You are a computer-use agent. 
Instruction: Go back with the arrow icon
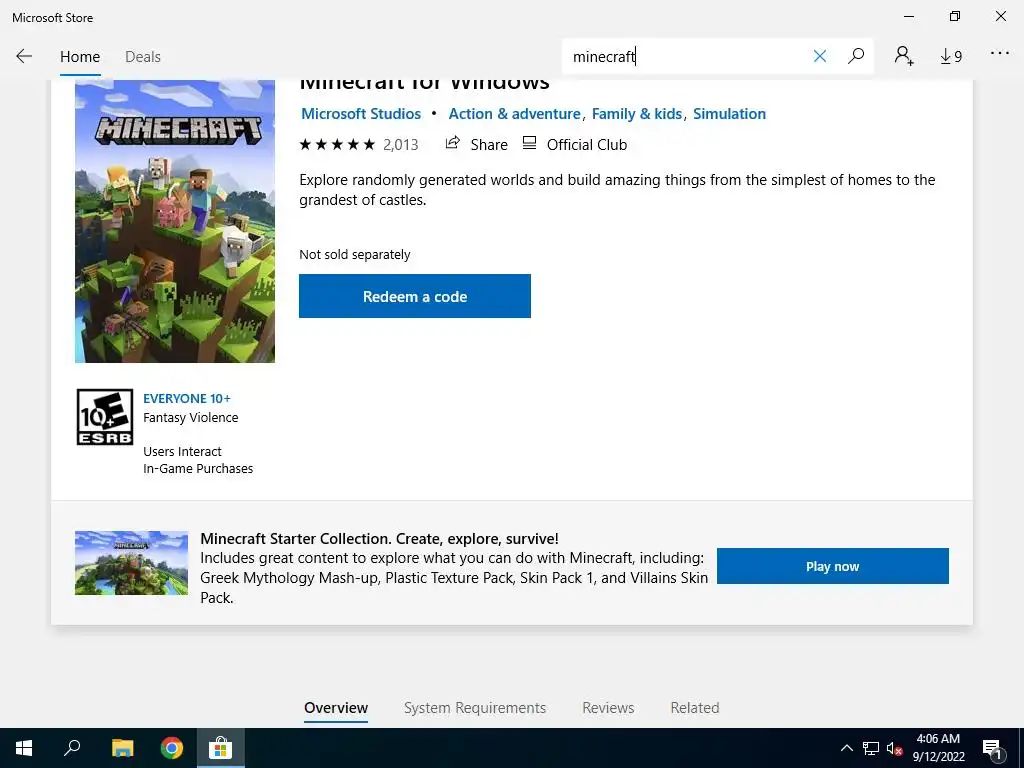coord(24,56)
